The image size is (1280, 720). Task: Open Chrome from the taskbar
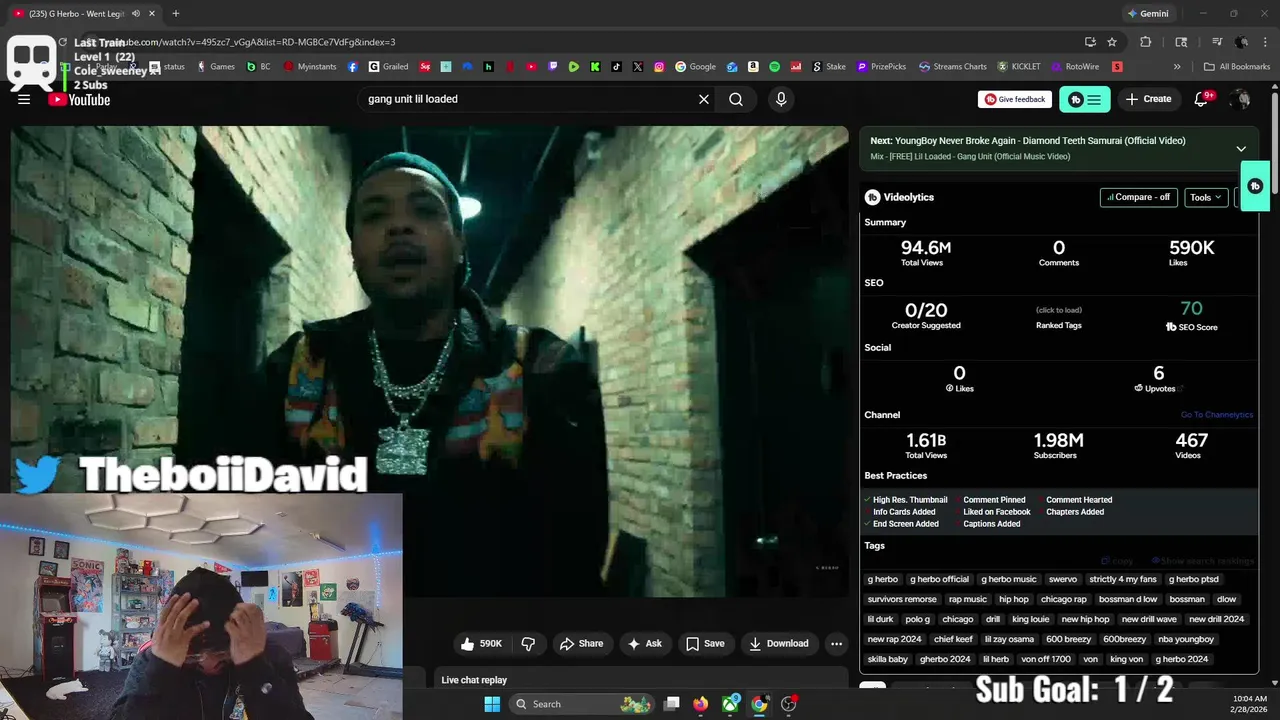(x=759, y=704)
